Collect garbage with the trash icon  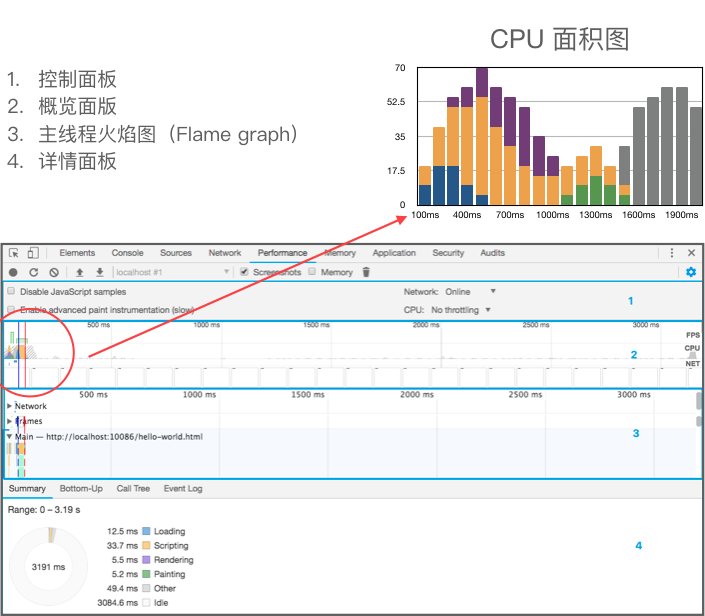(366, 272)
